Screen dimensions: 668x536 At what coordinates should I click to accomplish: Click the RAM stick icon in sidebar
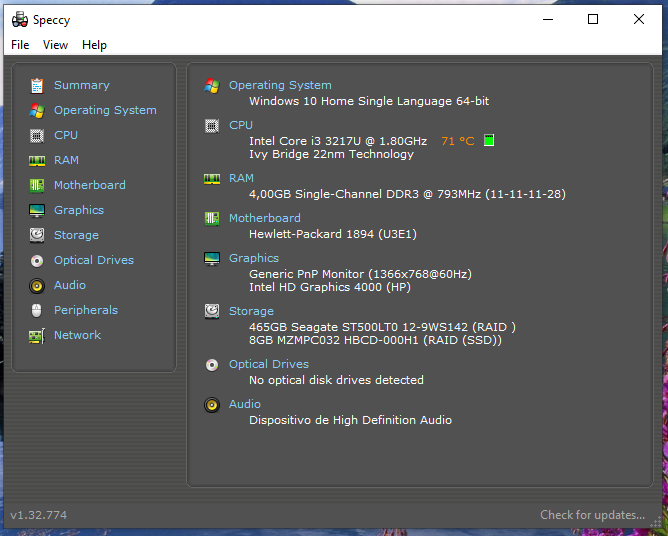[37, 161]
